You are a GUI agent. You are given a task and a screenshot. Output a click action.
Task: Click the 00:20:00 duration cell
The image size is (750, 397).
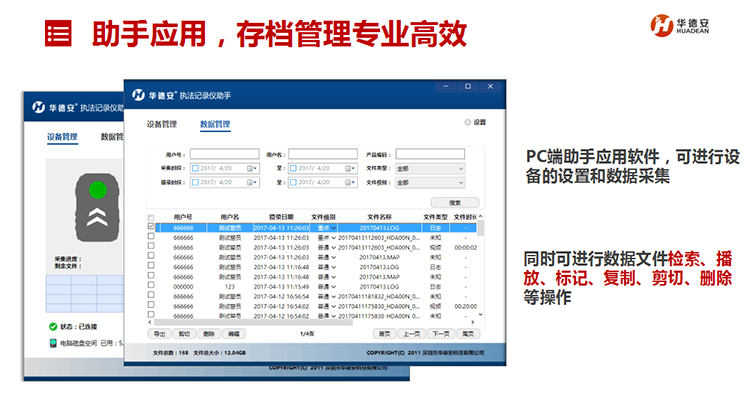465,306
